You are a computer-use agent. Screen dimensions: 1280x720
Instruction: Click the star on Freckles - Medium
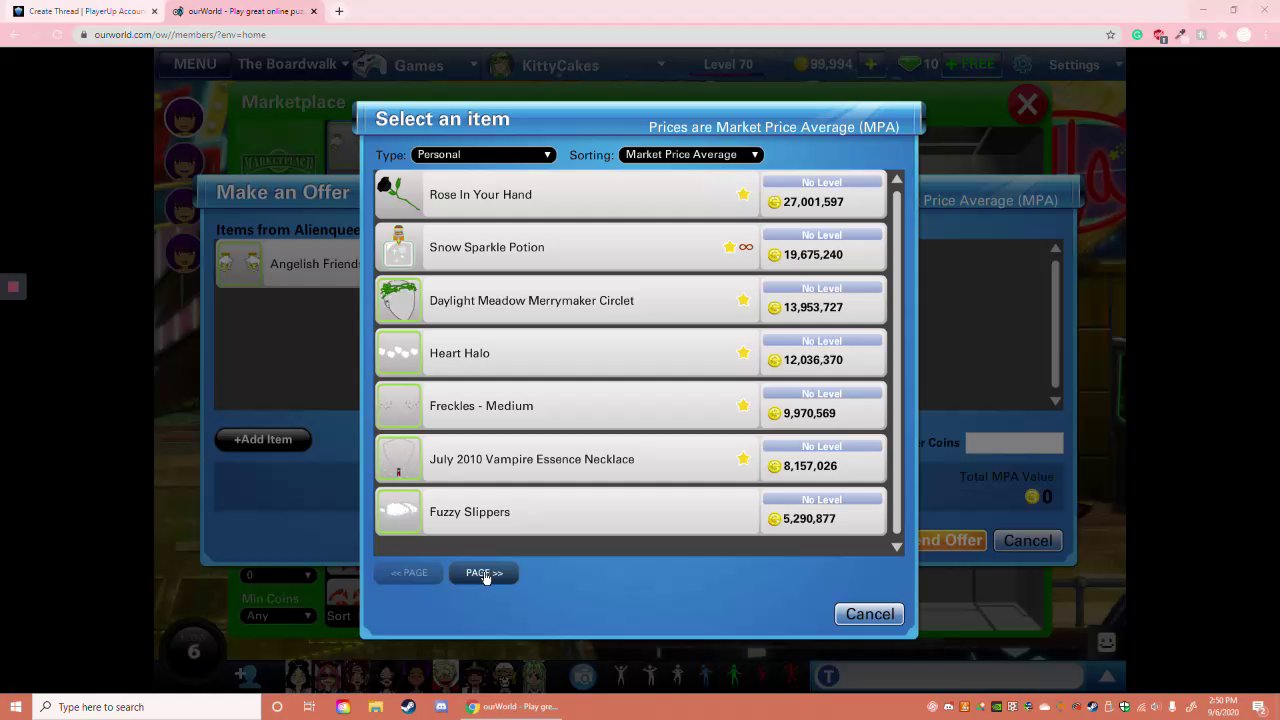click(743, 406)
